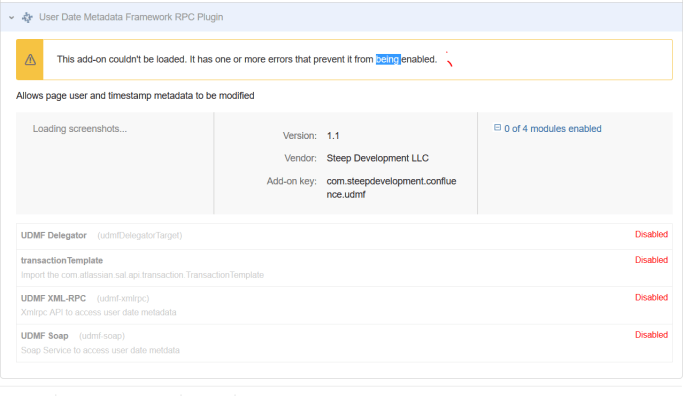Click the '(udmf-xmlrpc)' key text
This screenshot has height=396, width=700.
[123, 298]
